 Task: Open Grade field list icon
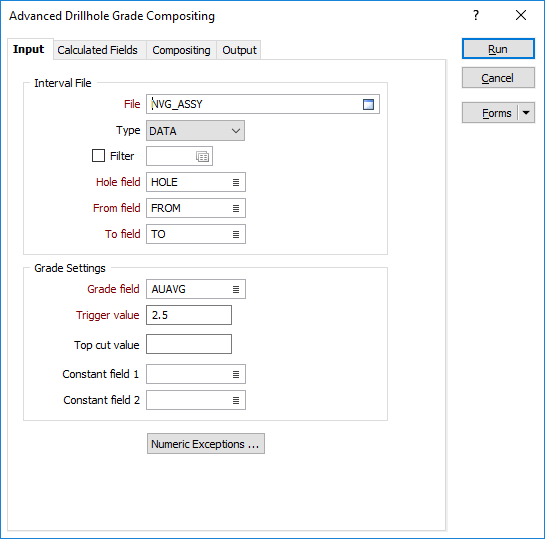[236, 289]
